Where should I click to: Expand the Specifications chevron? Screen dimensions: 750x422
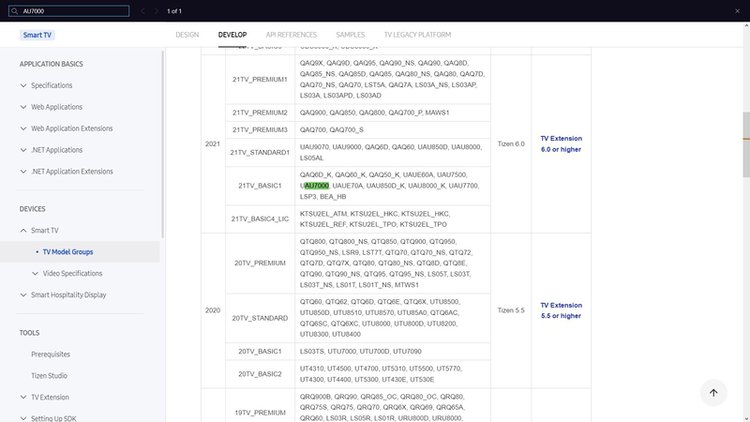pos(23,86)
